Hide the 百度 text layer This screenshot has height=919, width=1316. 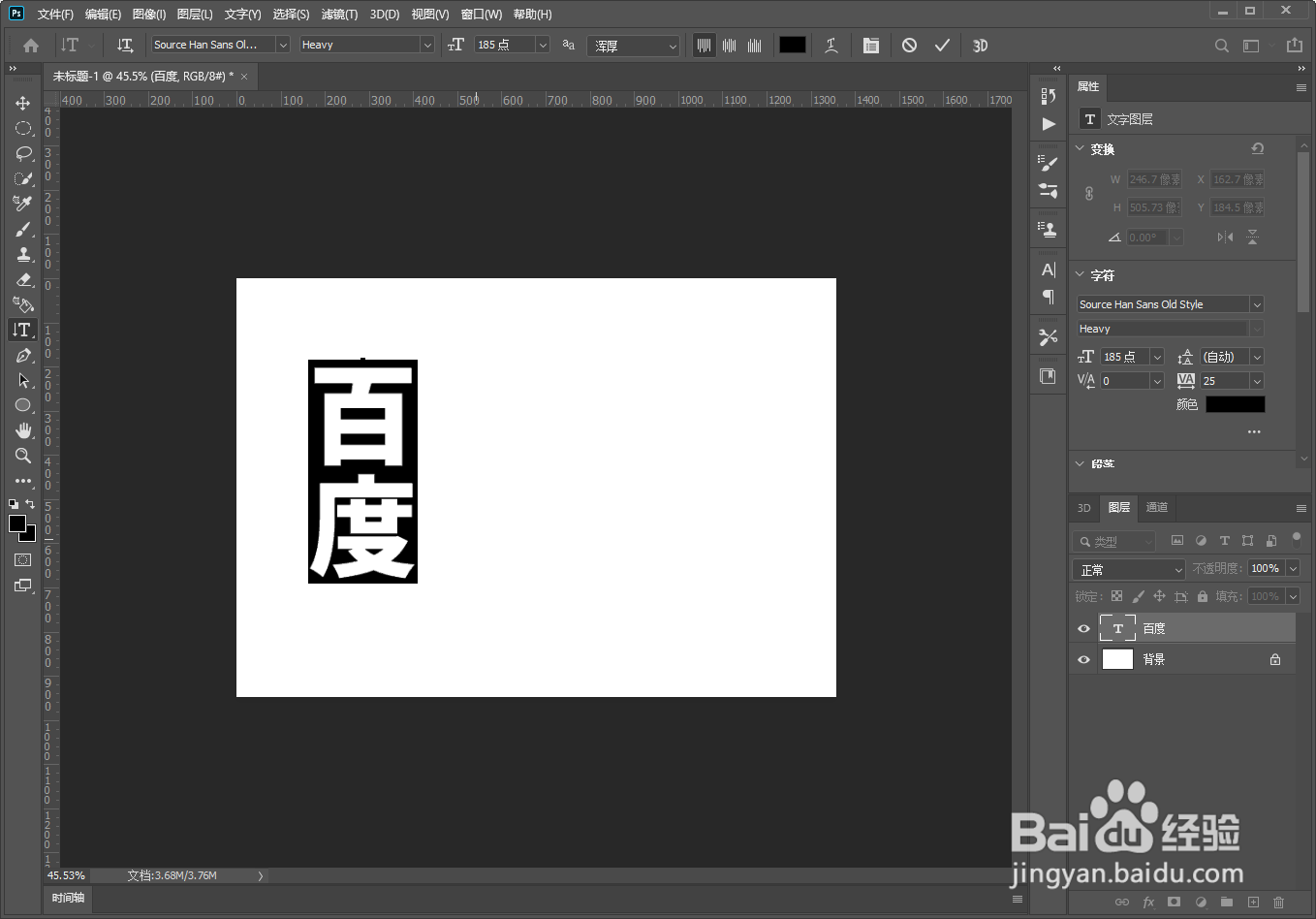[1083, 628]
